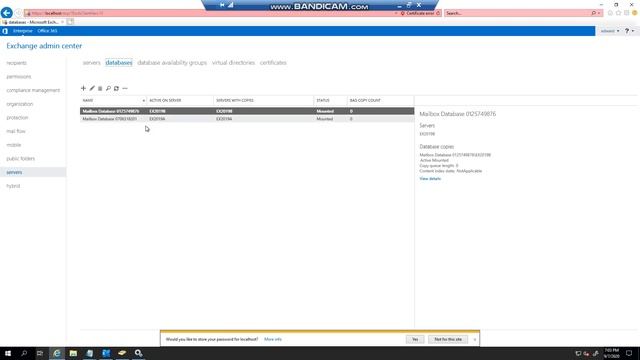The width and height of the screenshot is (640, 360).
Task: Click the browser home icon
Action: [610, 13]
